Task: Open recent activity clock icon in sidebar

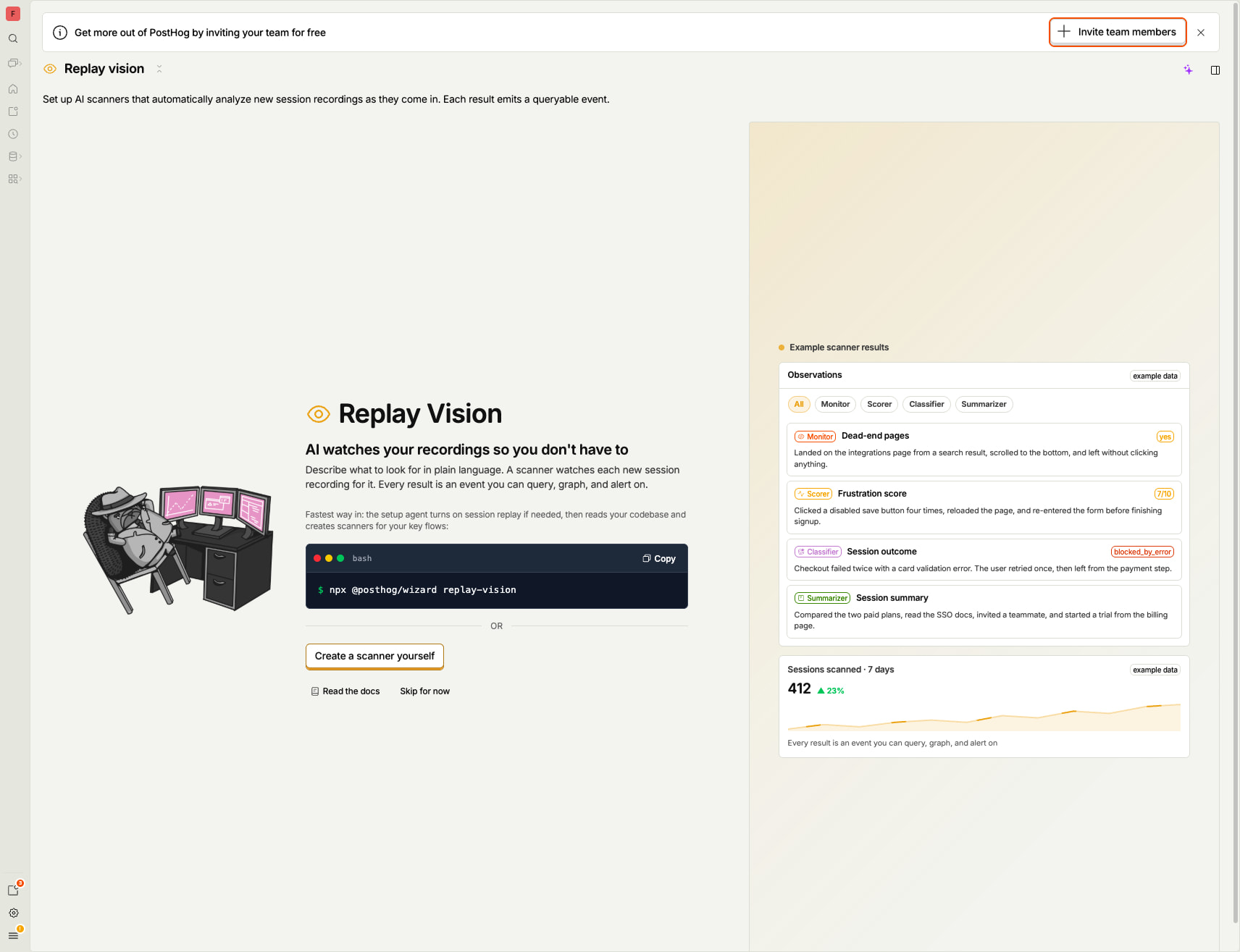Action: point(13,134)
